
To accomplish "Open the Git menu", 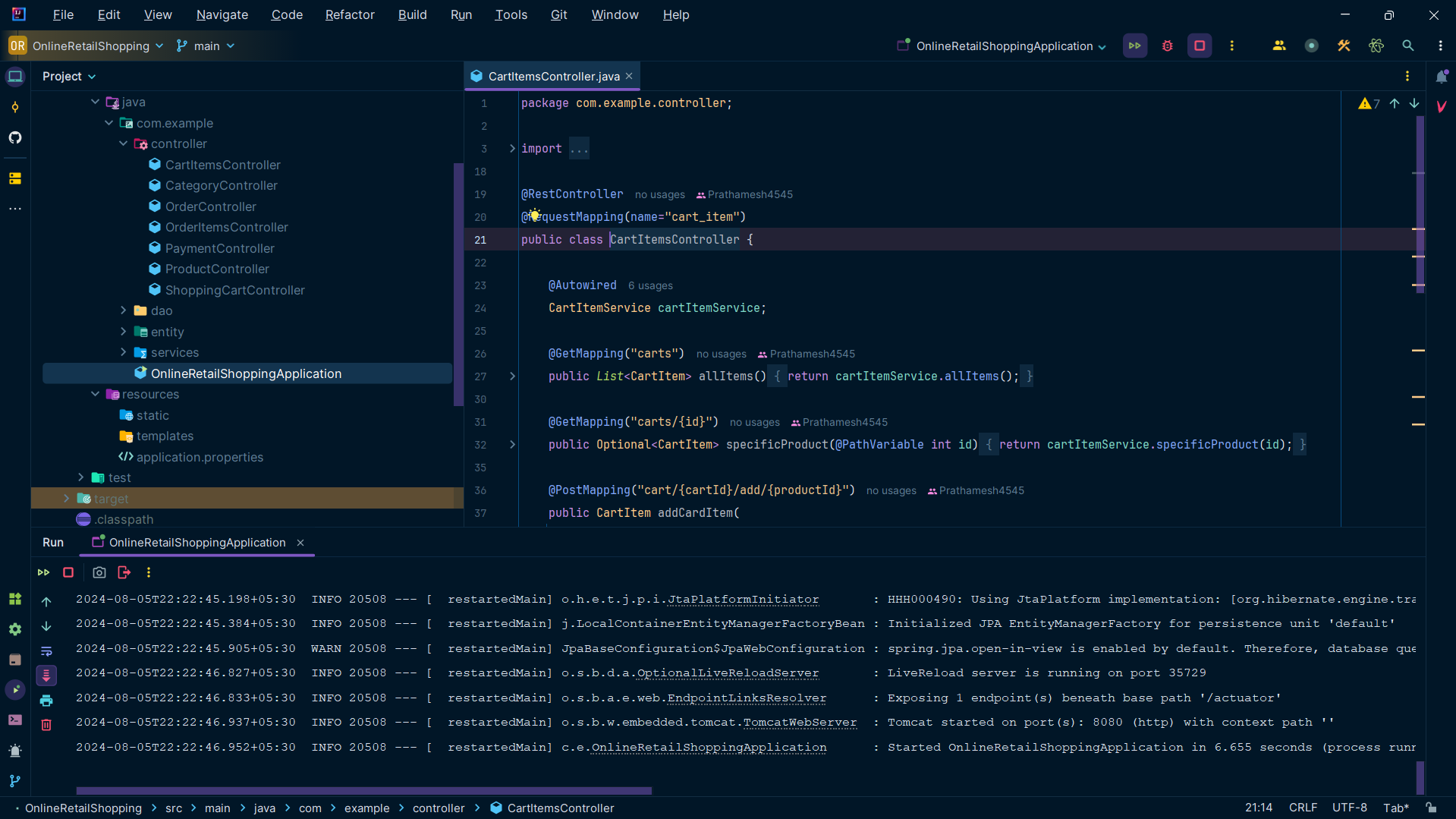I will [x=558, y=14].
